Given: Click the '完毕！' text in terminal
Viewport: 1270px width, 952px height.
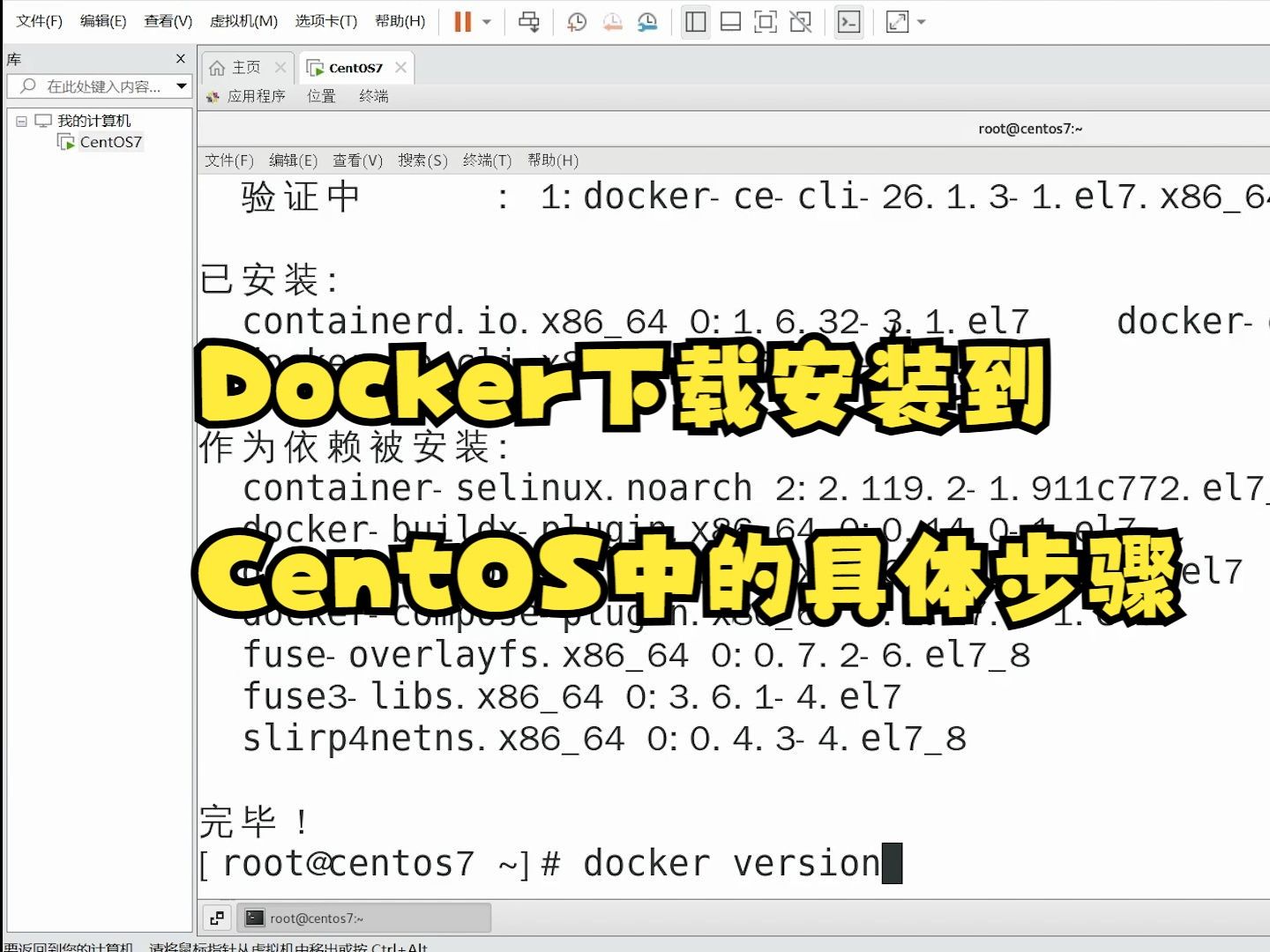Looking at the screenshot, I should click(x=254, y=822).
